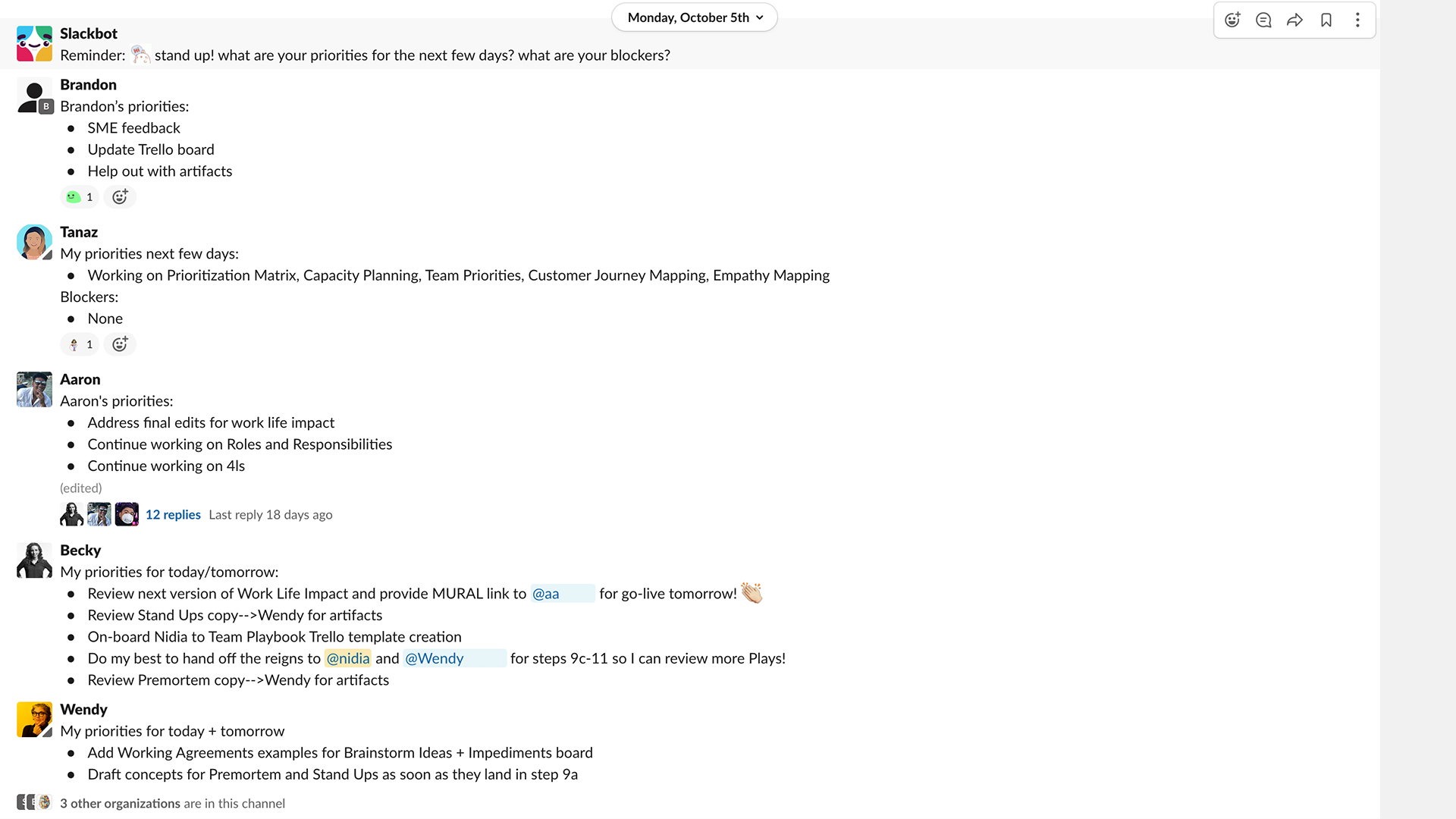Click the thumbs up reaction on Brandon's message
This screenshot has height=819, width=1456.
[x=79, y=196]
